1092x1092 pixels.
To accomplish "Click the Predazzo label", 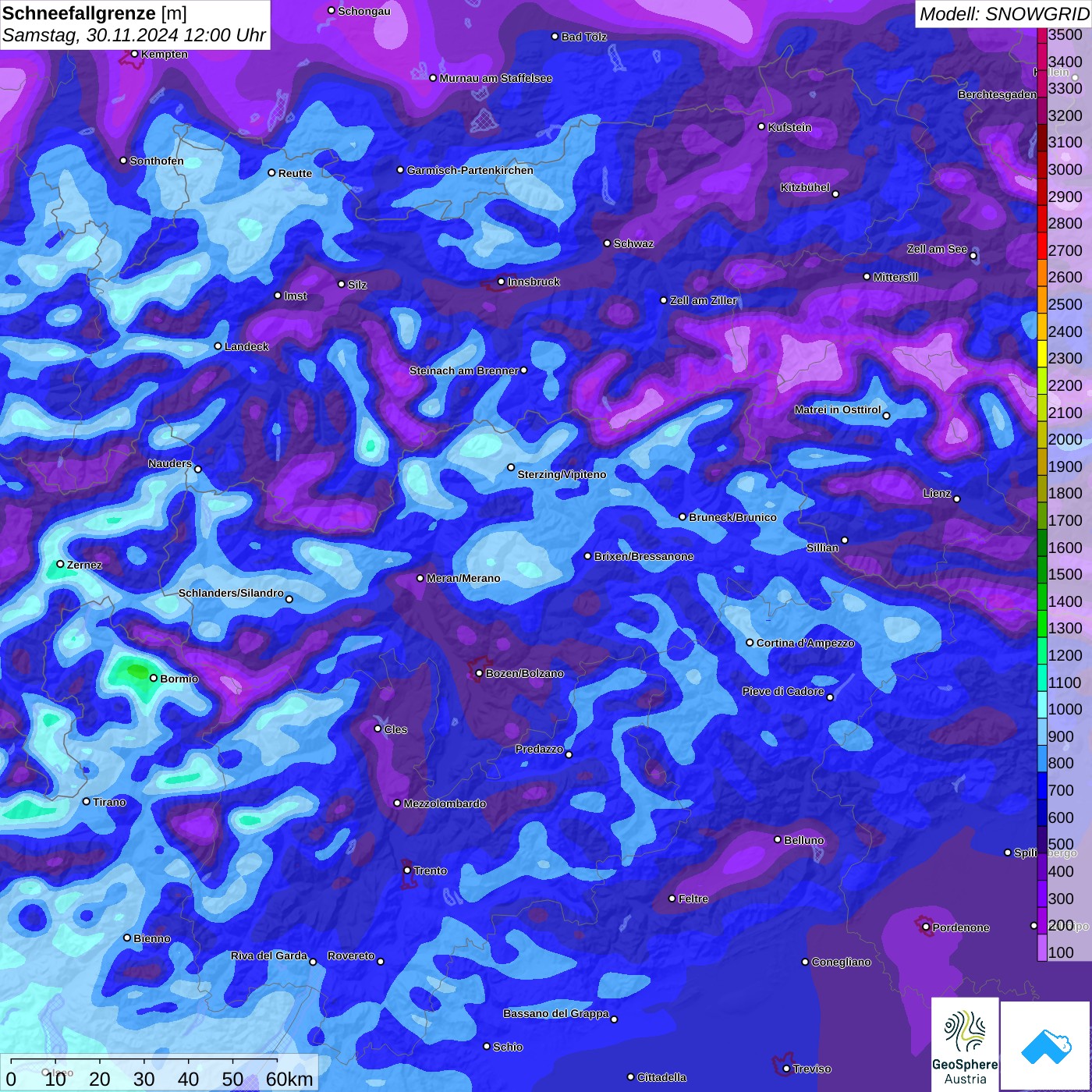I will click(x=539, y=749).
